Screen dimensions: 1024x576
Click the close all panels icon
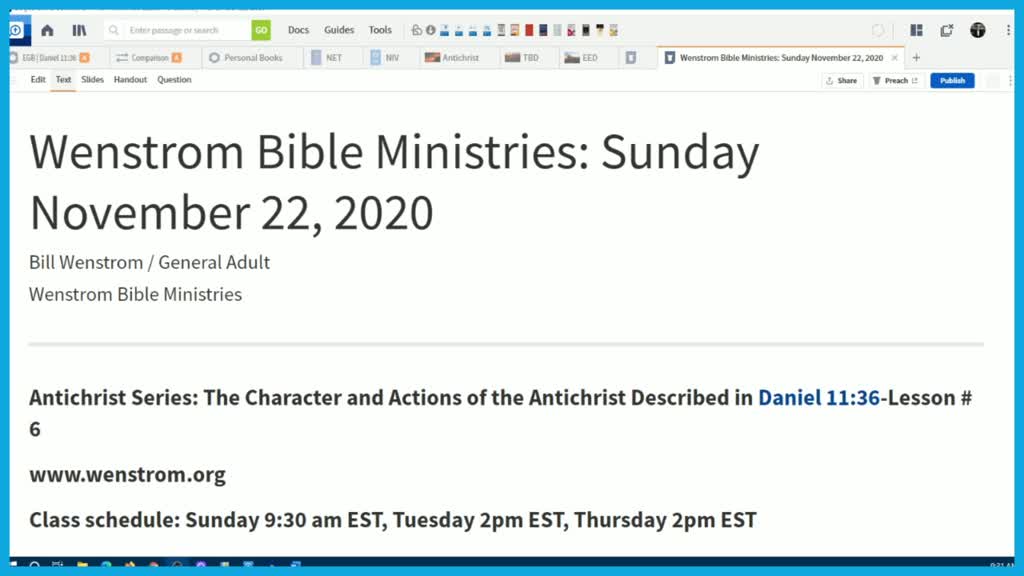tap(946, 30)
